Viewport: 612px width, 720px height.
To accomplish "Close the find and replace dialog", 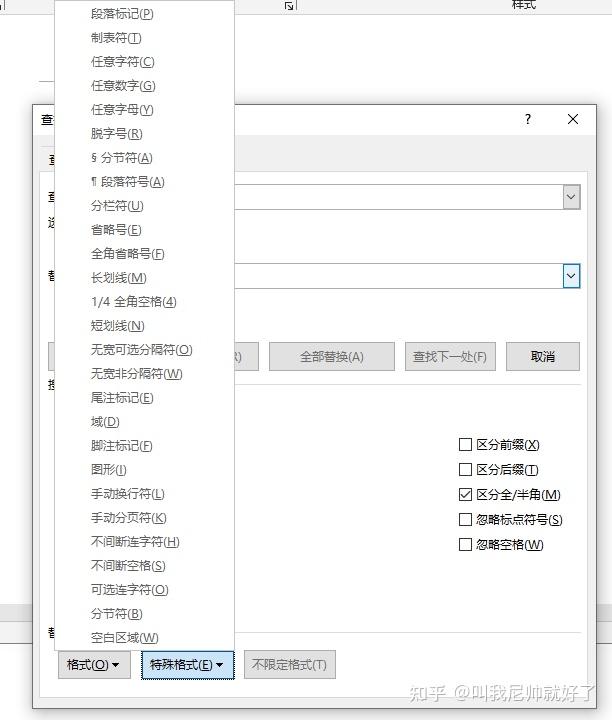I will point(573,119).
